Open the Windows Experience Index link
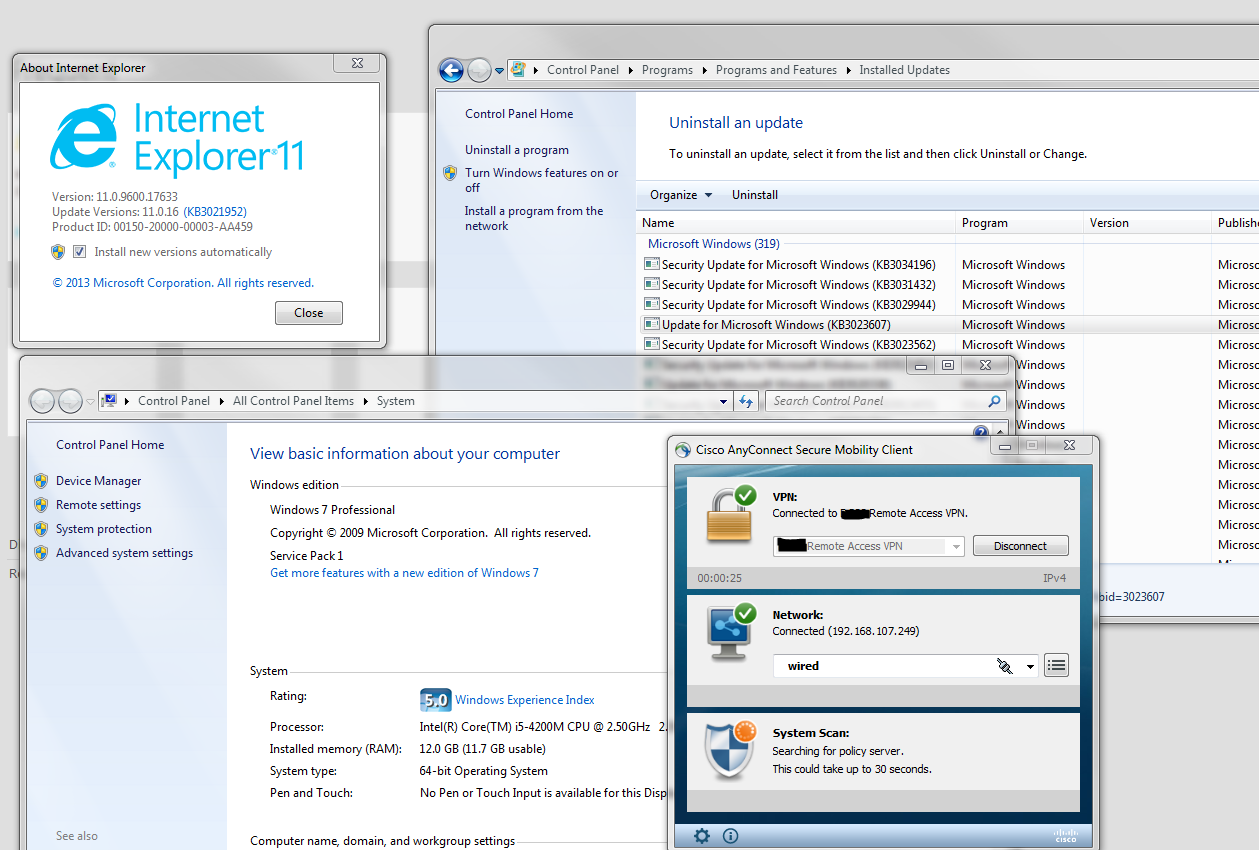Viewport: 1259px width, 850px height. [525, 700]
